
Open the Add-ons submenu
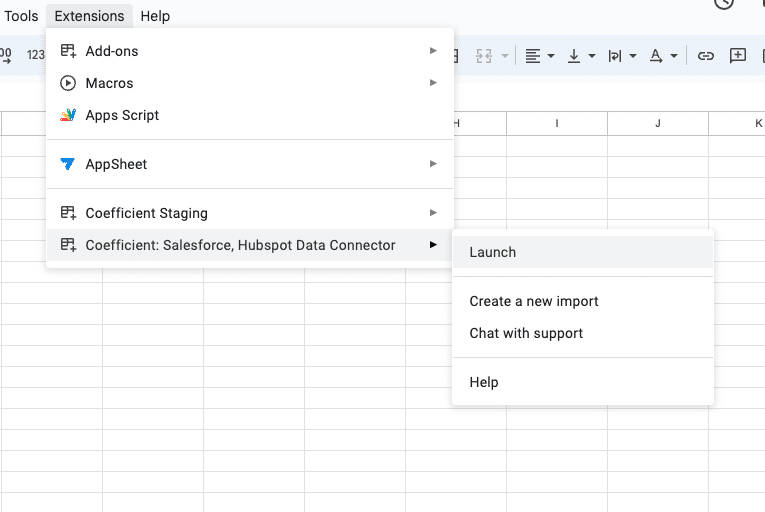(250, 51)
